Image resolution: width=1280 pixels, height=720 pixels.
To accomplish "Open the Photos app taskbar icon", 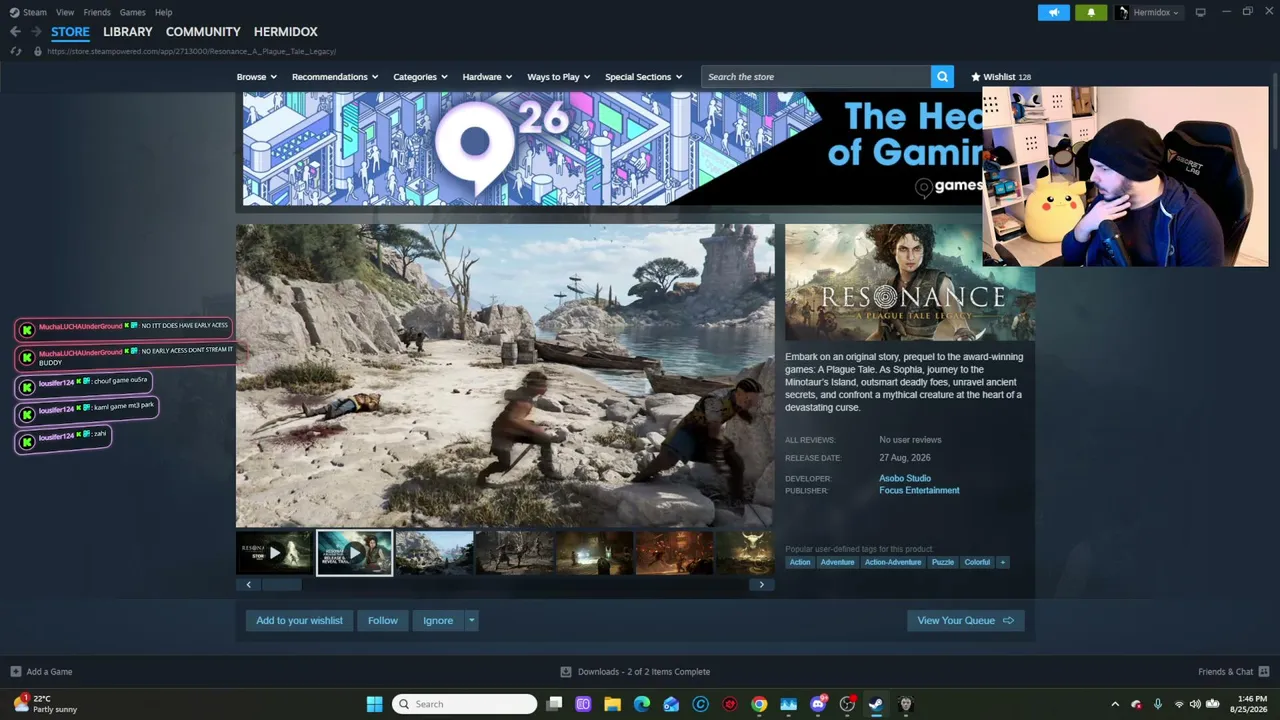I will click(x=788, y=704).
